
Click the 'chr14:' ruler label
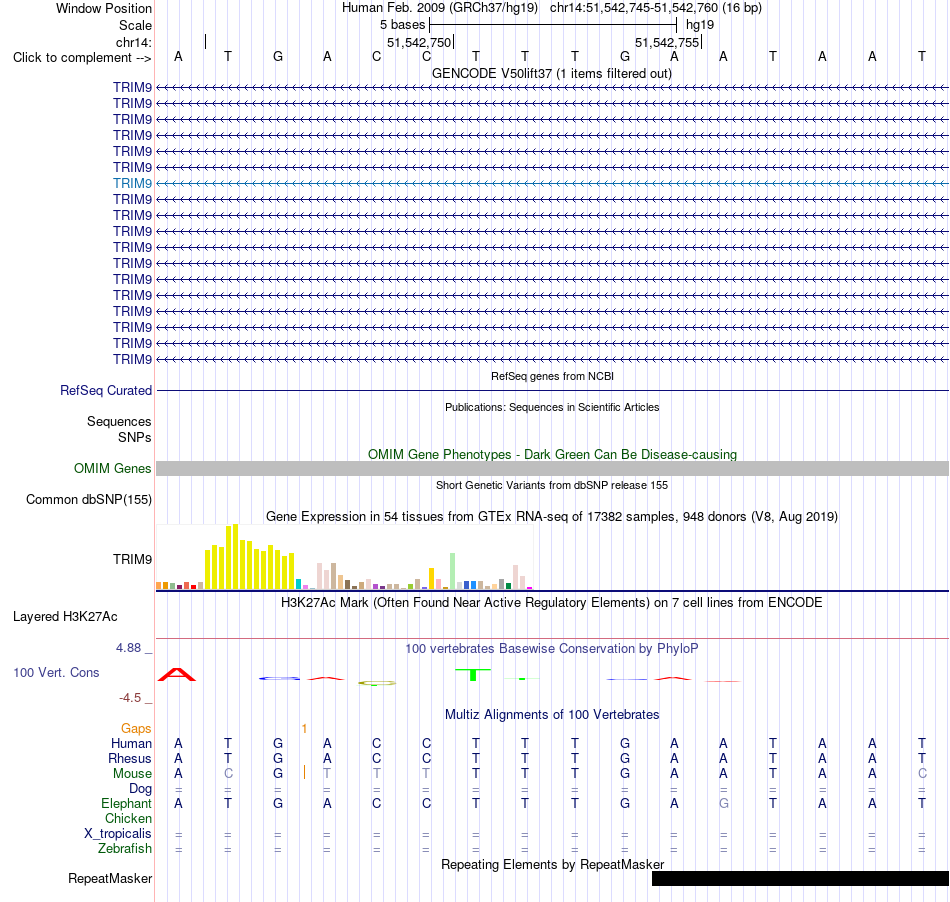[x=134, y=42]
